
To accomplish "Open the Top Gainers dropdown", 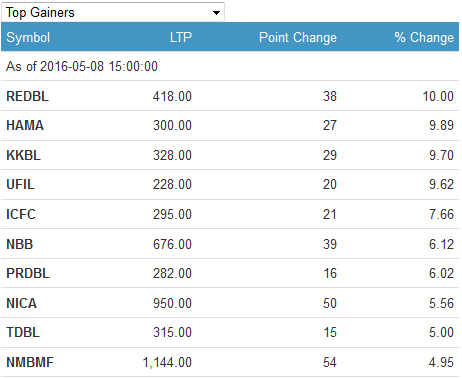I will (x=113, y=12).
